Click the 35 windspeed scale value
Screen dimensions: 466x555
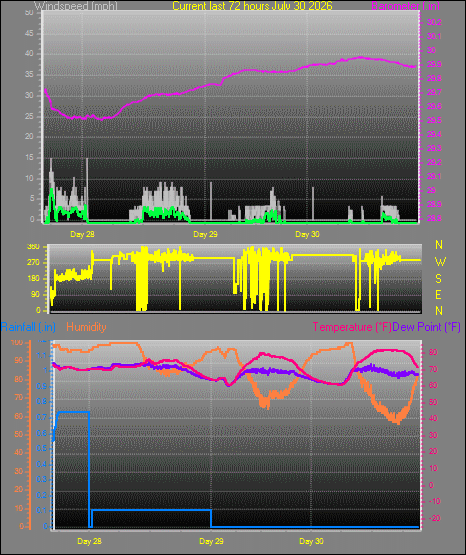click(29, 75)
